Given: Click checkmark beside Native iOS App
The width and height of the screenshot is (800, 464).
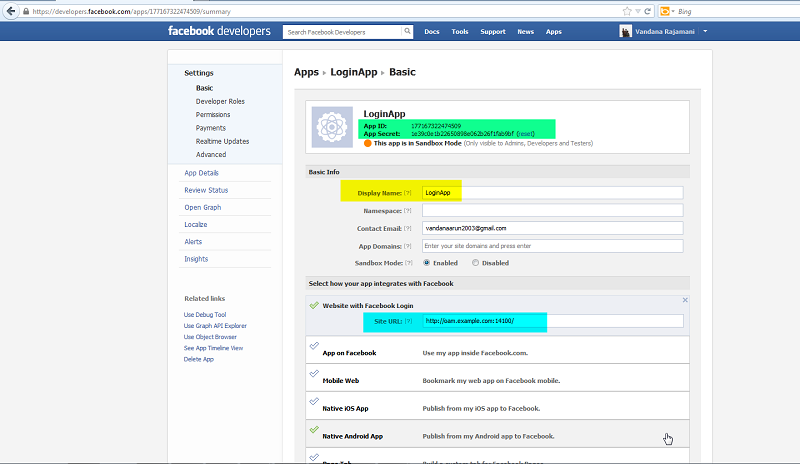Looking at the screenshot, I should (x=314, y=401).
